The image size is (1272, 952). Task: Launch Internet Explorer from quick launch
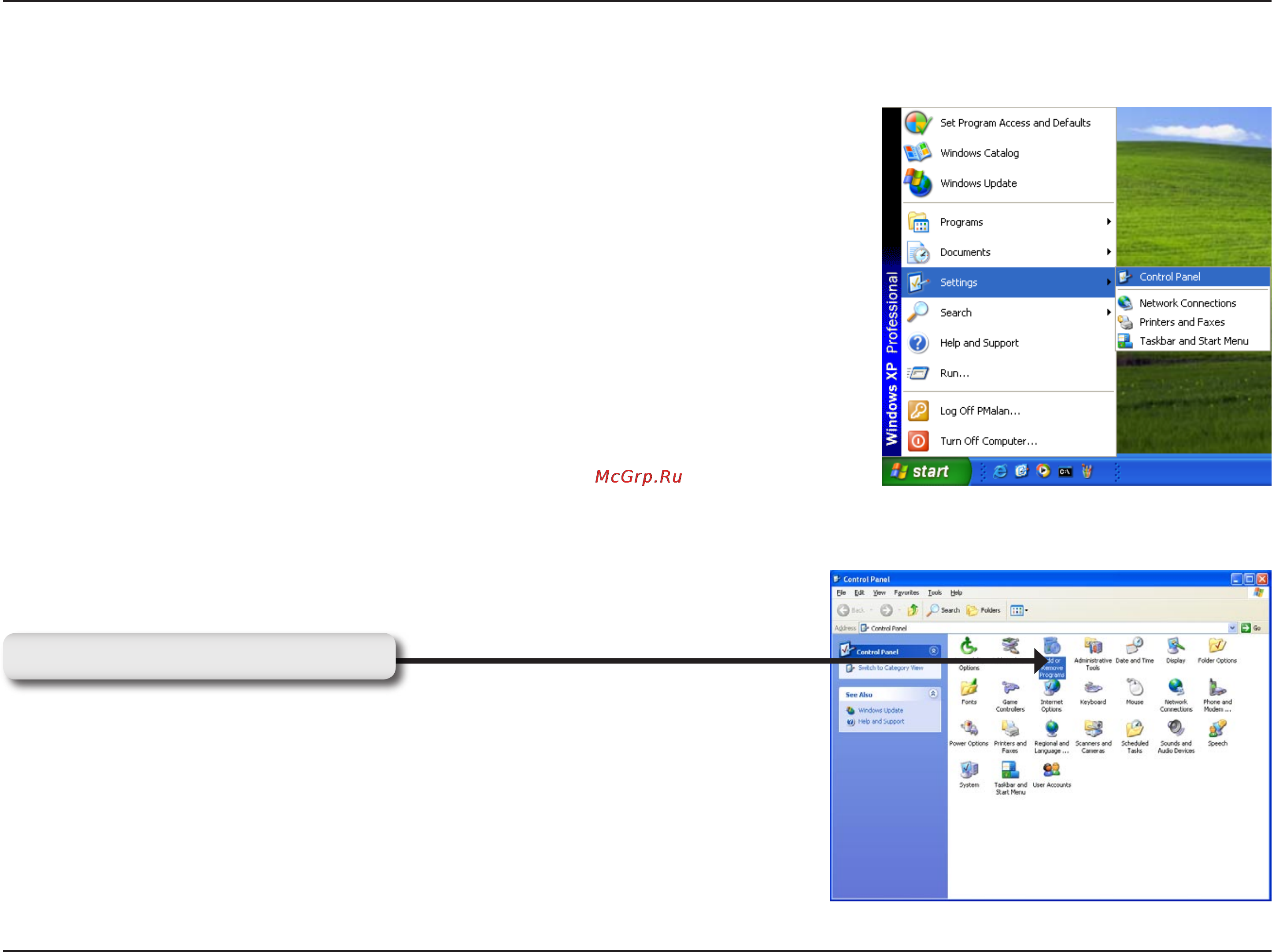point(1000,472)
